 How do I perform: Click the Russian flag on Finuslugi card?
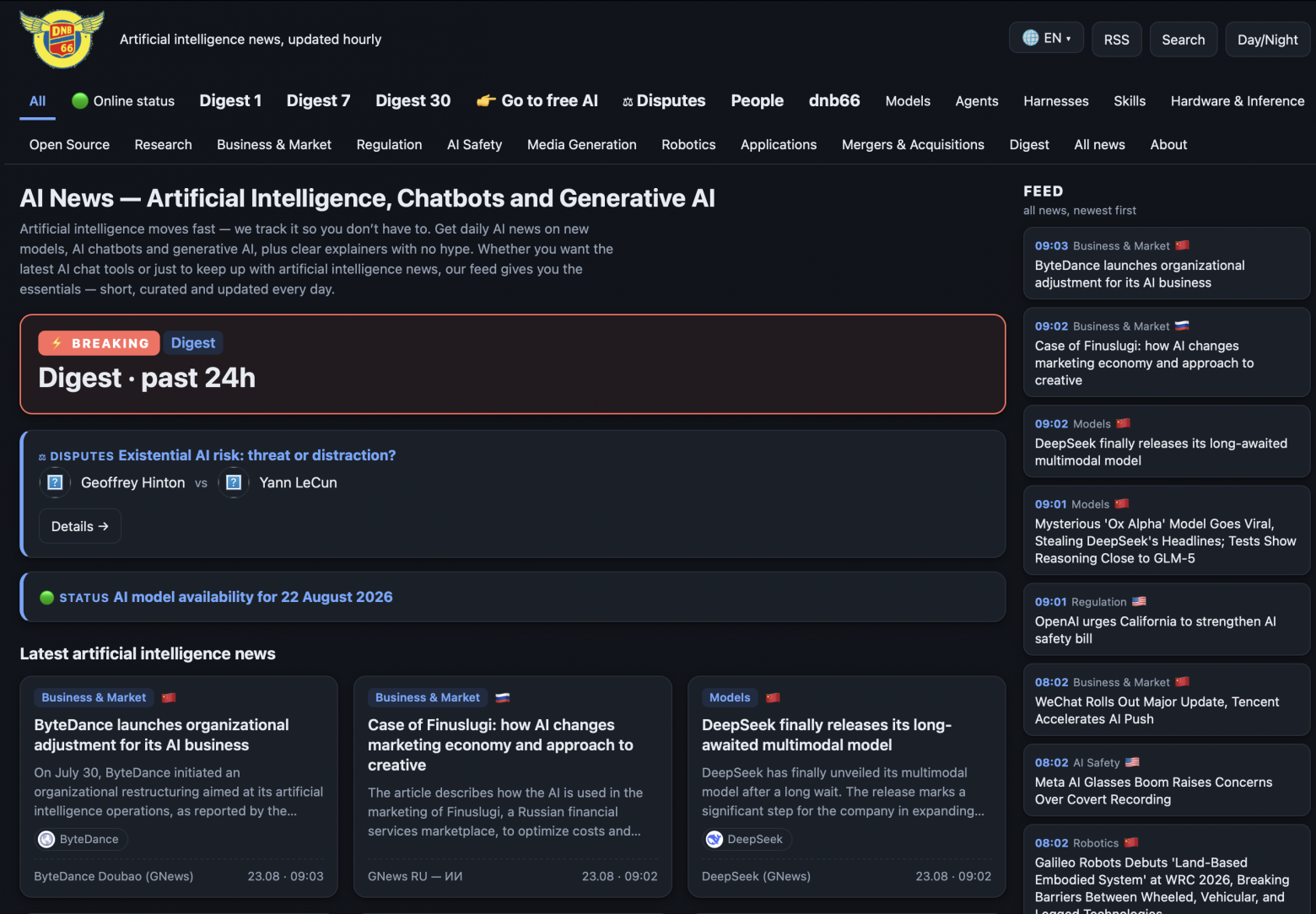(503, 698)
